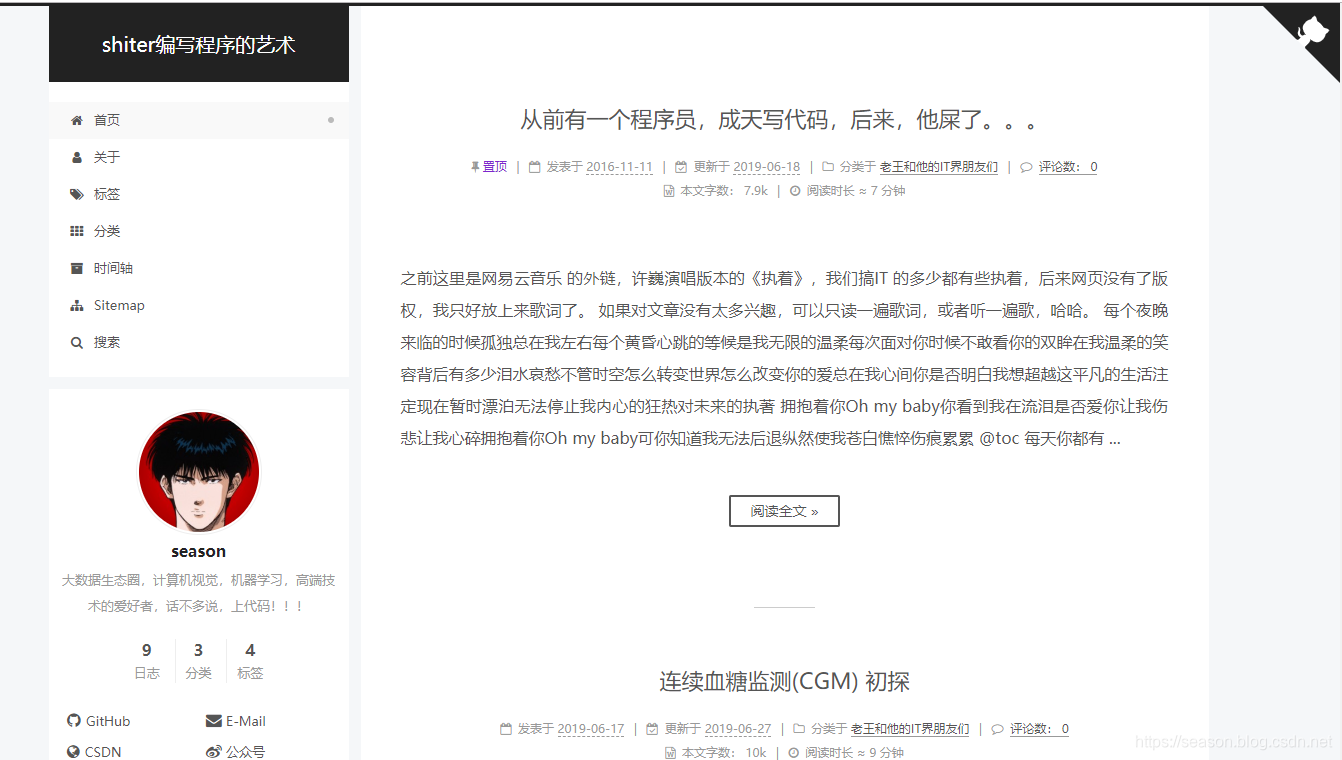This screenshot has height=760, width=1342.
Task: Click the Weibo icon beside 公众号
Action: [212, 751]
